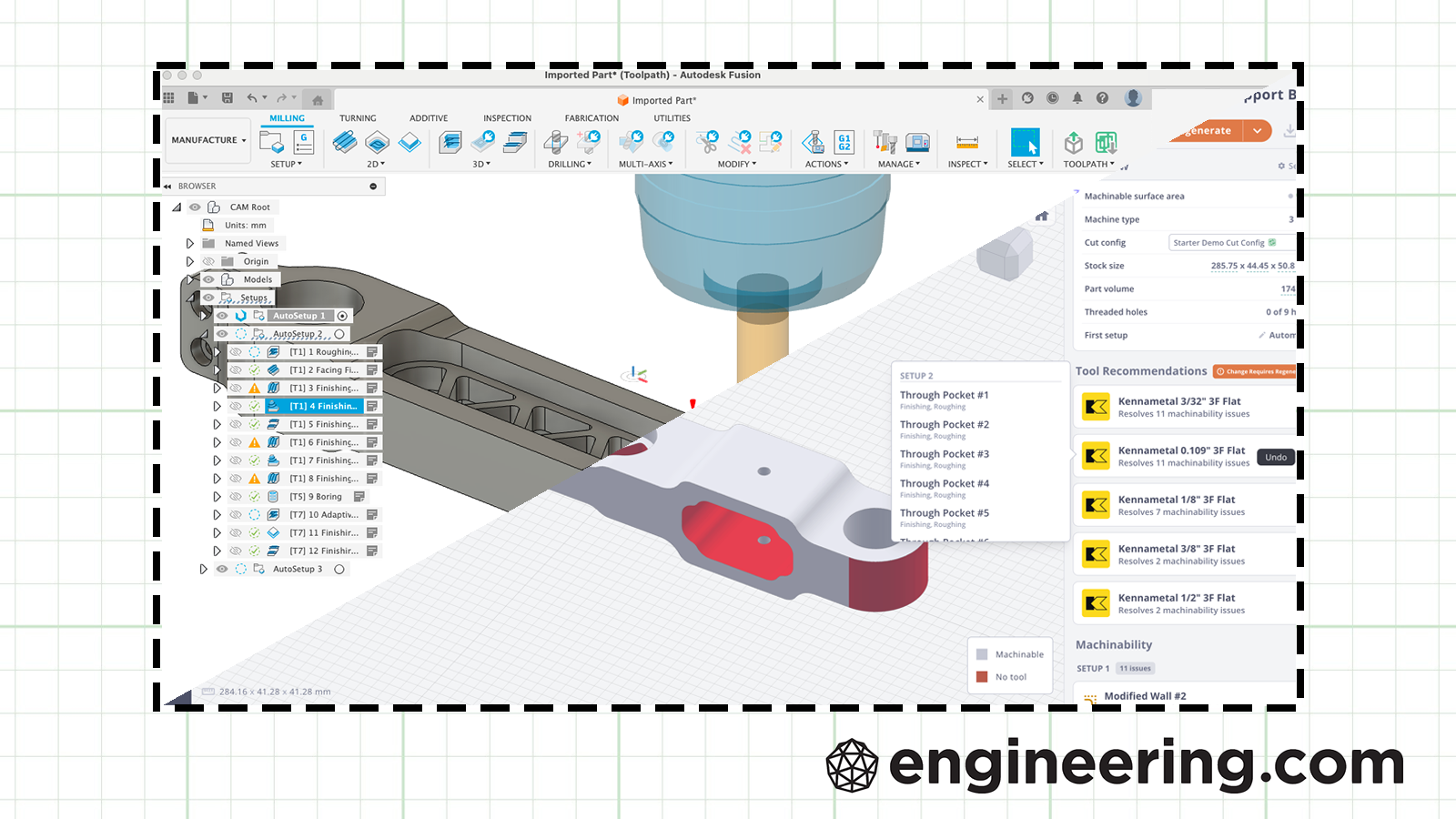Click the red No tool legend swatch
Screen dimensions: 1456x819
tap(982, 677)
